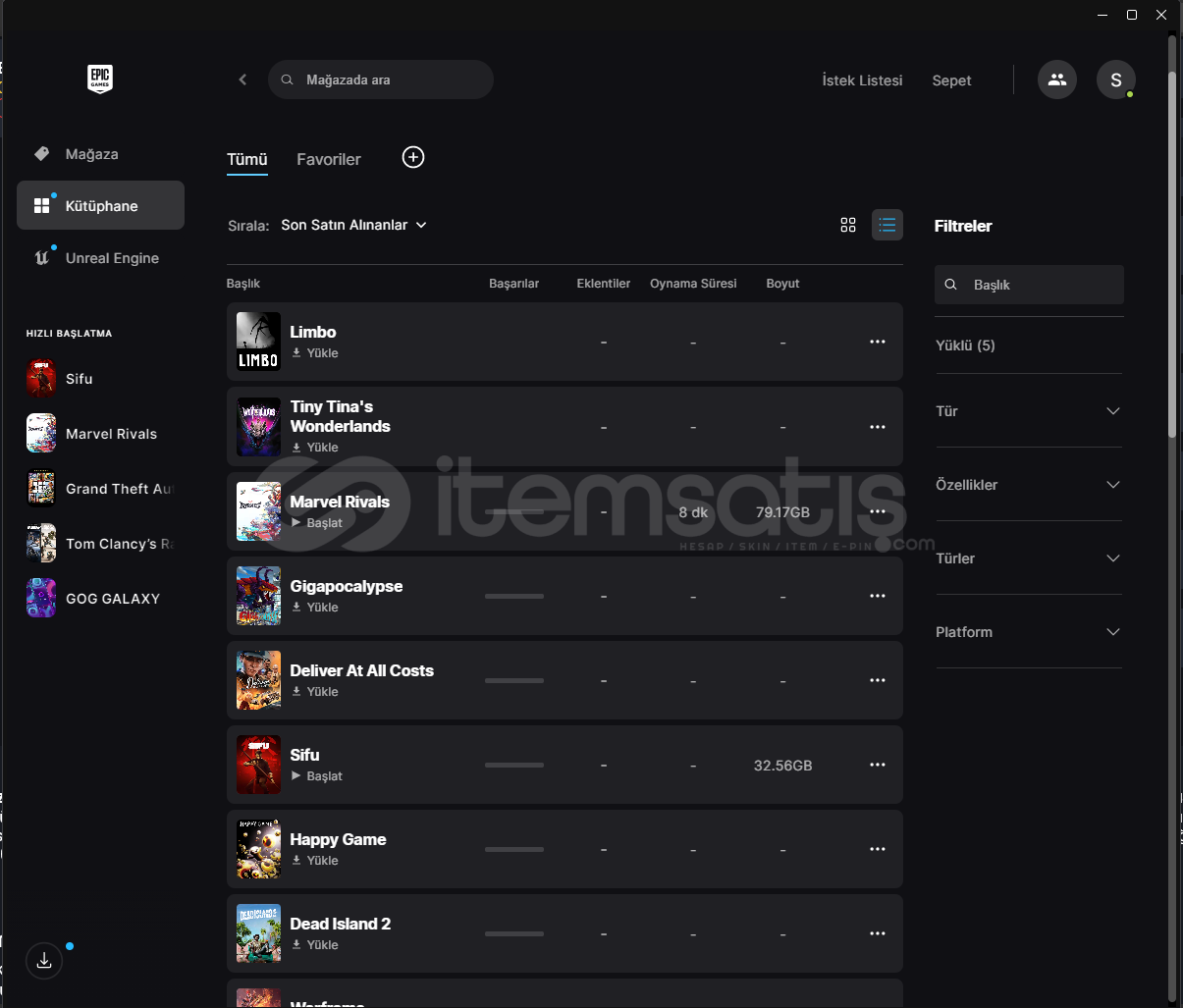Click the Başlık filter search field
Screen dimensions: 1183x1008
[x=1029, y=285]
